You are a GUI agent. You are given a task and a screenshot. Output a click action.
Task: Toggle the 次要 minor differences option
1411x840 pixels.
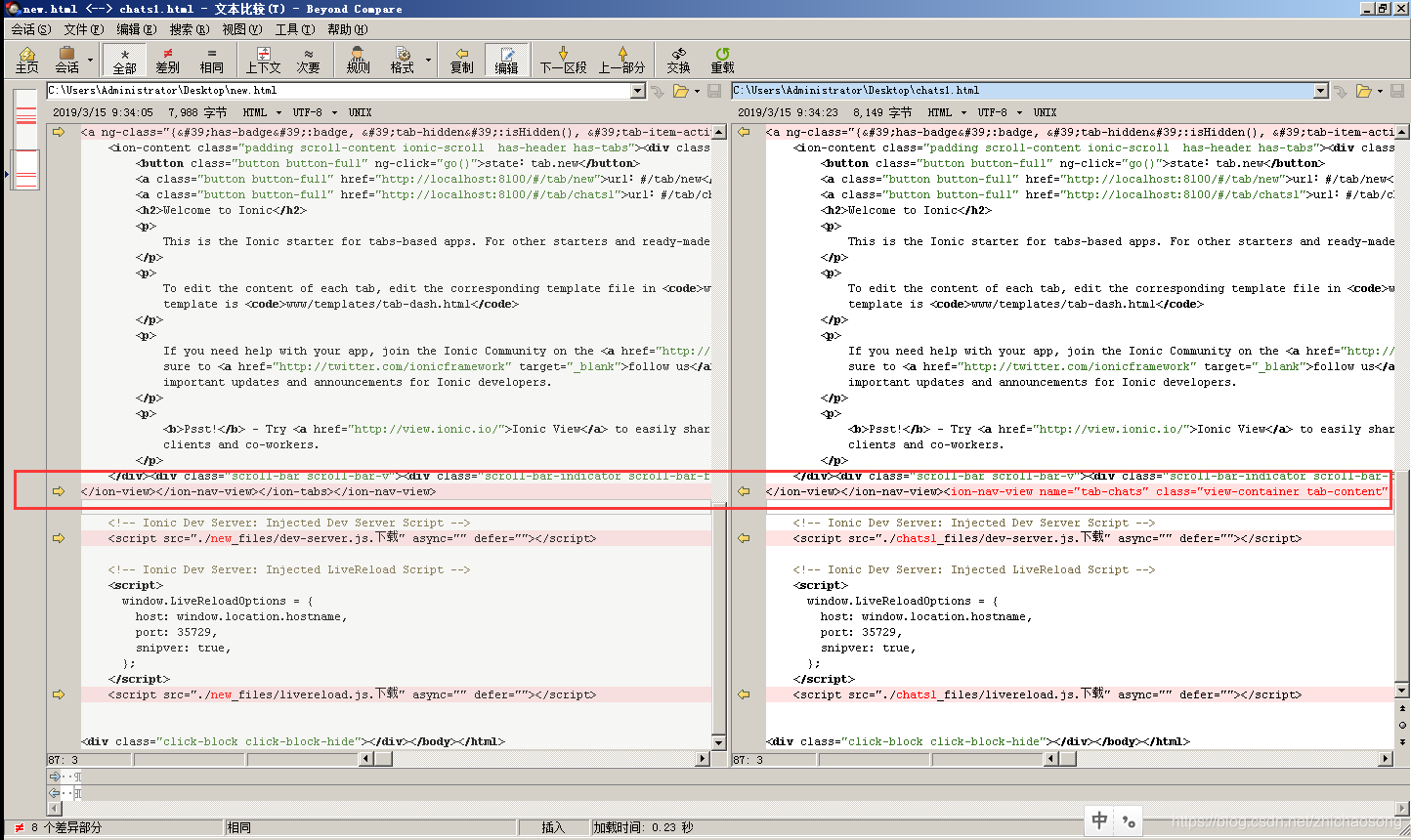(x=308, y=60)
